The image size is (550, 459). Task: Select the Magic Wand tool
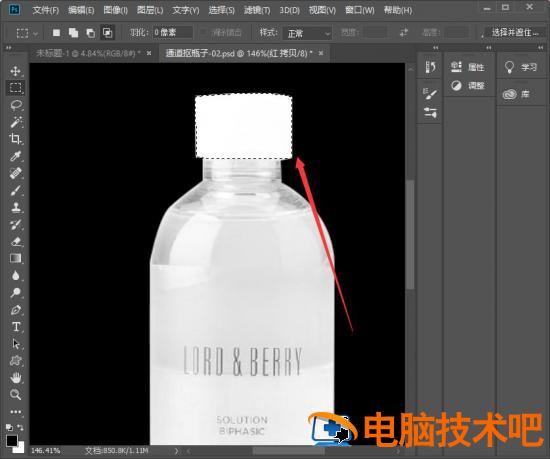point(15,122)
